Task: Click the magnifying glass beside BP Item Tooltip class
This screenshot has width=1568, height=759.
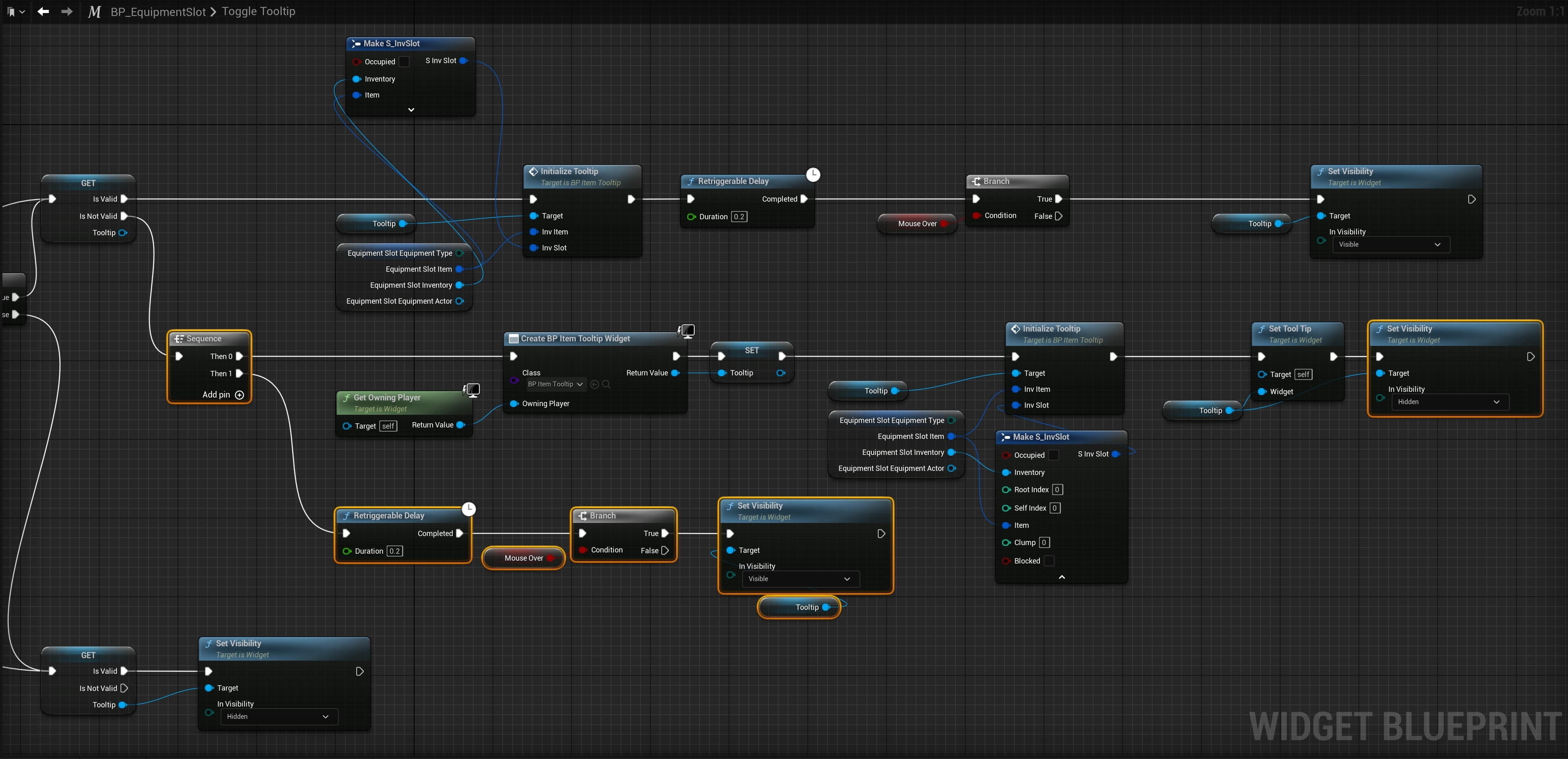Action: click(x=606, y=384)
